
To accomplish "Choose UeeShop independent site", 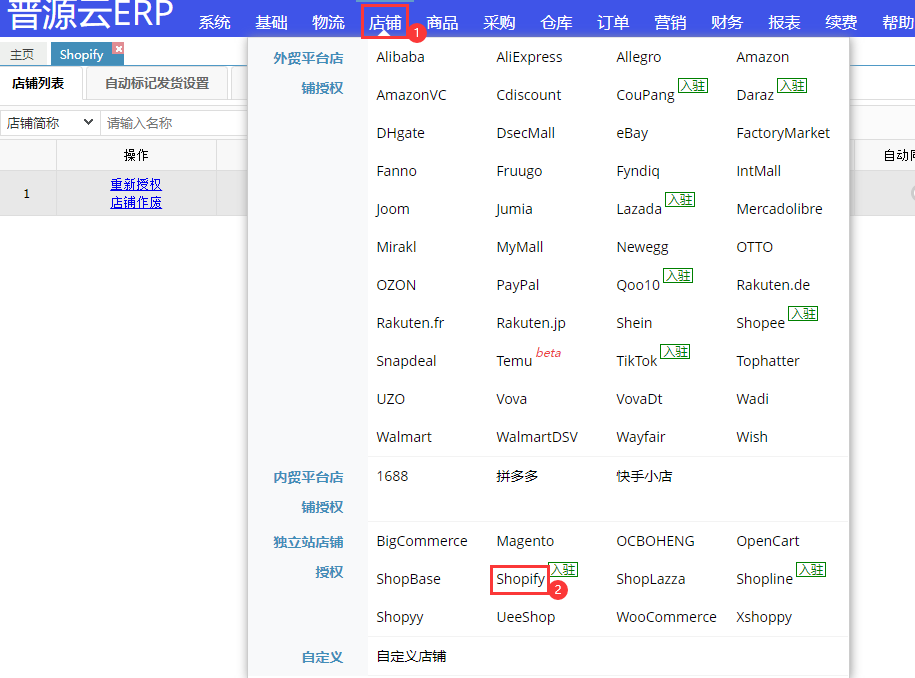I will click(x=526, y=617).
